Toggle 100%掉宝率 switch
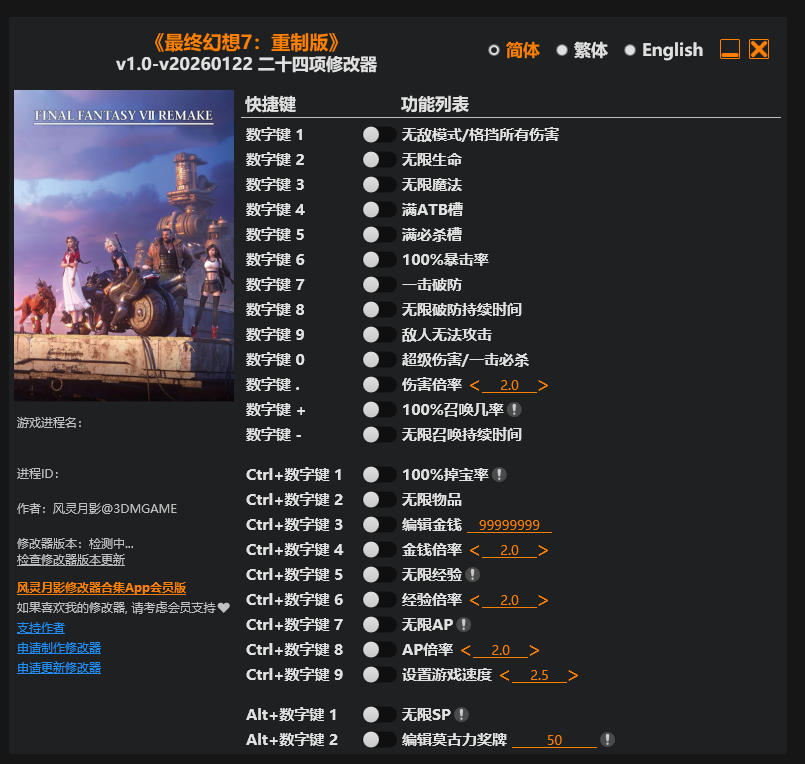Viewport: 805px width, 764px height. tap(379, 475)
